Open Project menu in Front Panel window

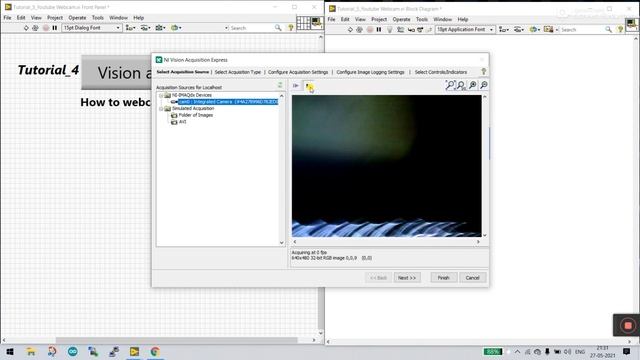(55, 18)
